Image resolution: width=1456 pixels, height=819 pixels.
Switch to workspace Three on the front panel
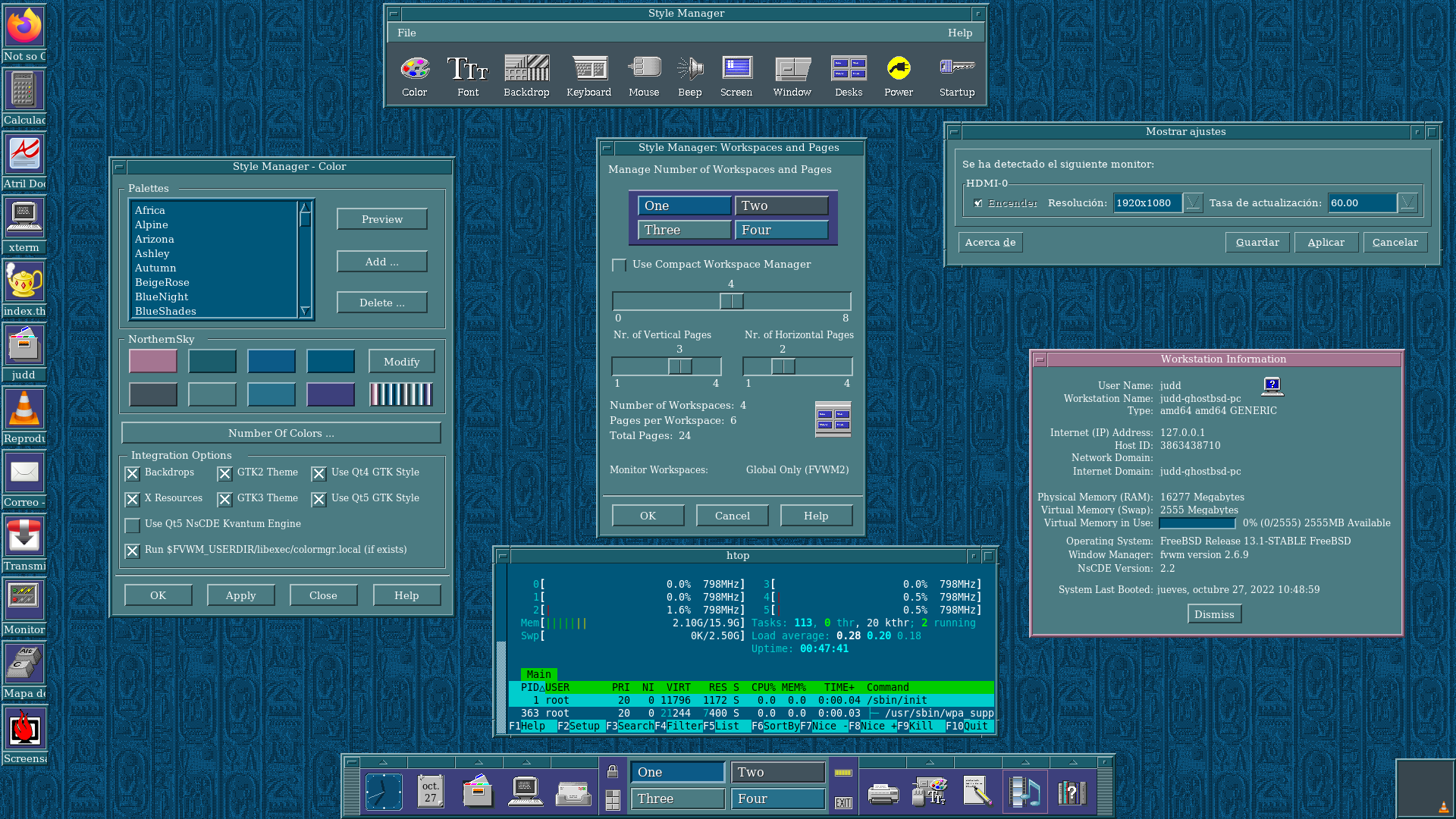pyautogui.click(x=678, y=799)
